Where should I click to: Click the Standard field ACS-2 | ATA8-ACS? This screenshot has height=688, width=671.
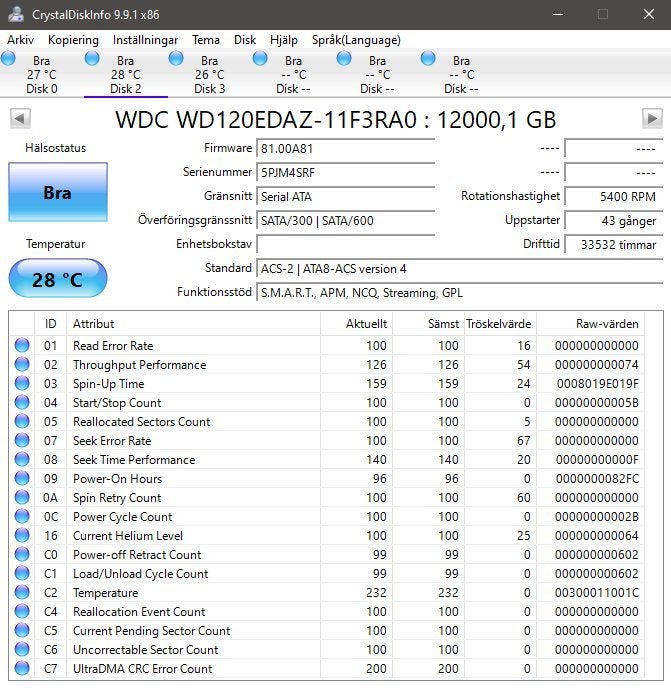tap(459, 268)
